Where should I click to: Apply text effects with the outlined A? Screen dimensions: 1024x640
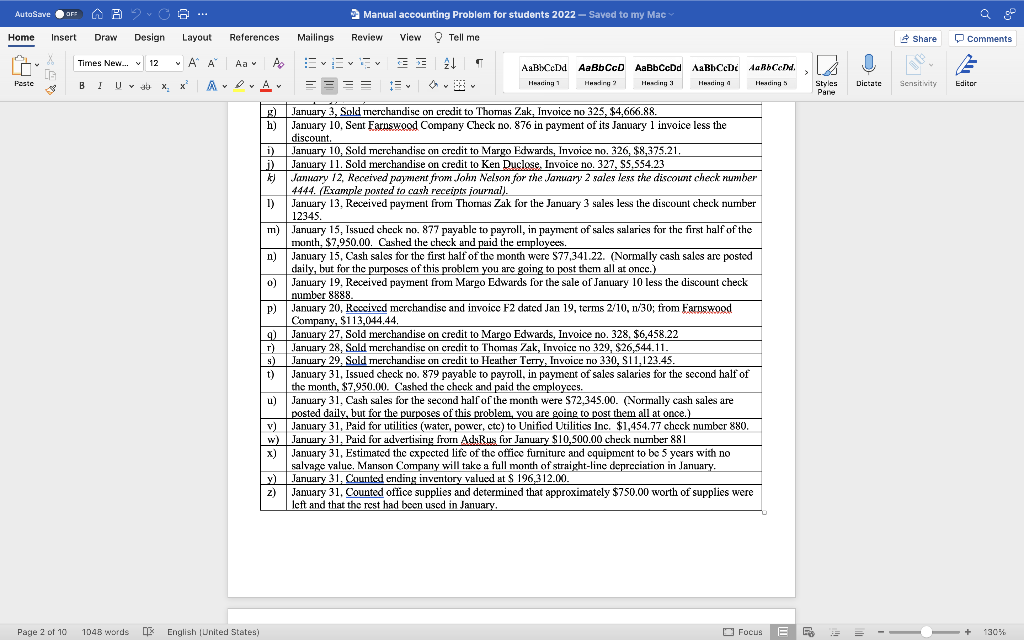click(212, 86)
